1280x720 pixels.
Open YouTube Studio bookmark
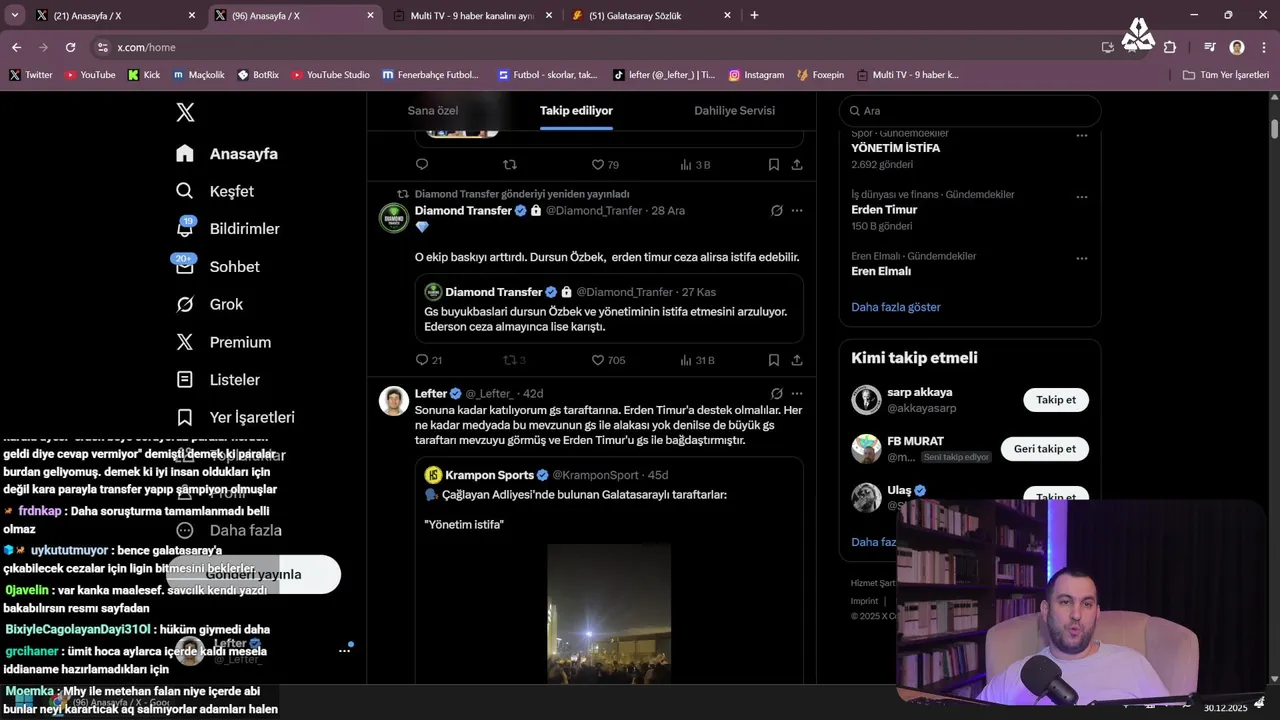point(330,75)
